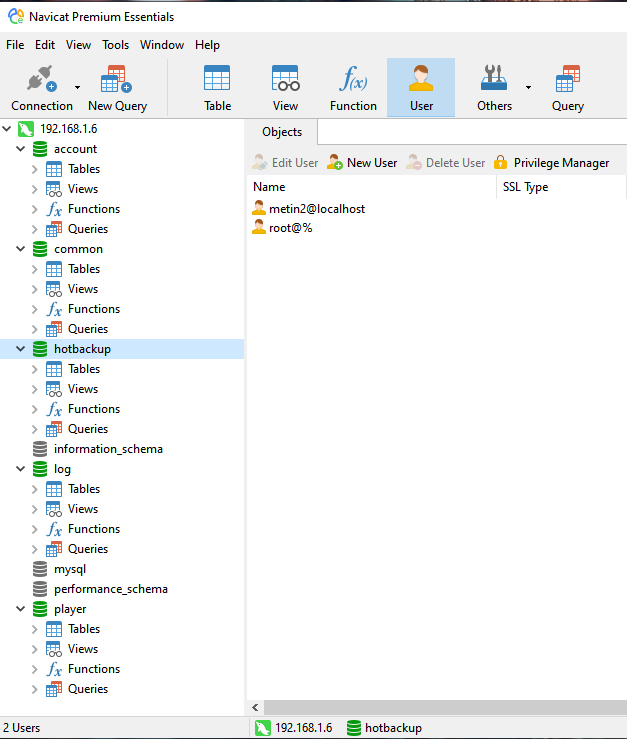Screen dimensions: 627x739
Task: Collapse the log database
Action: pos(20,468)
